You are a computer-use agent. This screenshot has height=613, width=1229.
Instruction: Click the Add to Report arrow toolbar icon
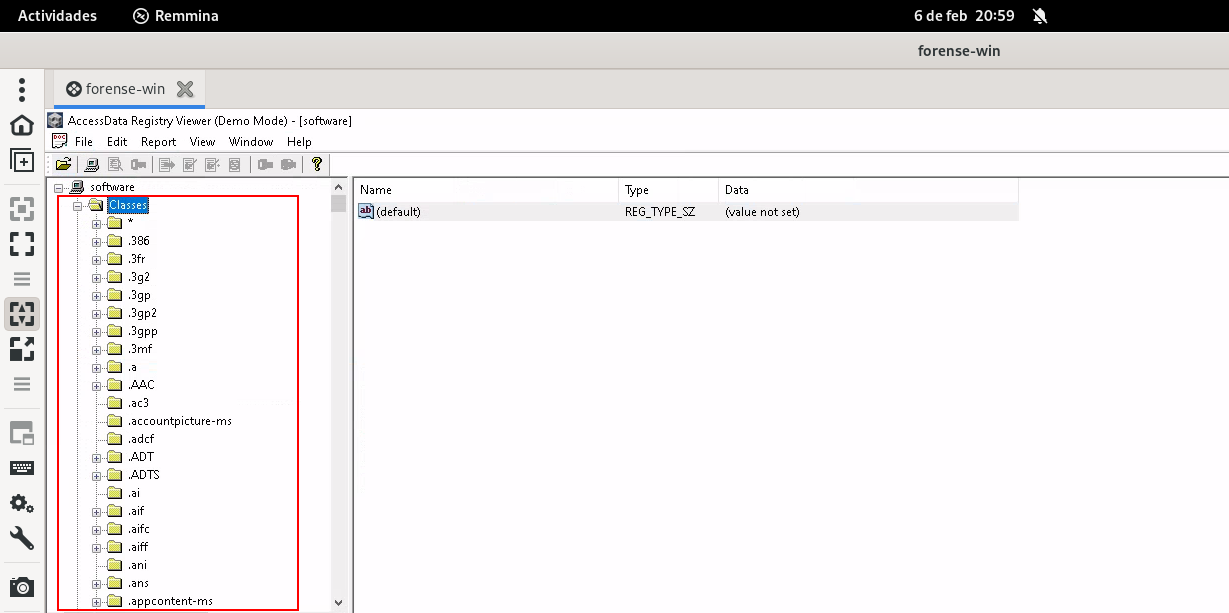point(167,164)
